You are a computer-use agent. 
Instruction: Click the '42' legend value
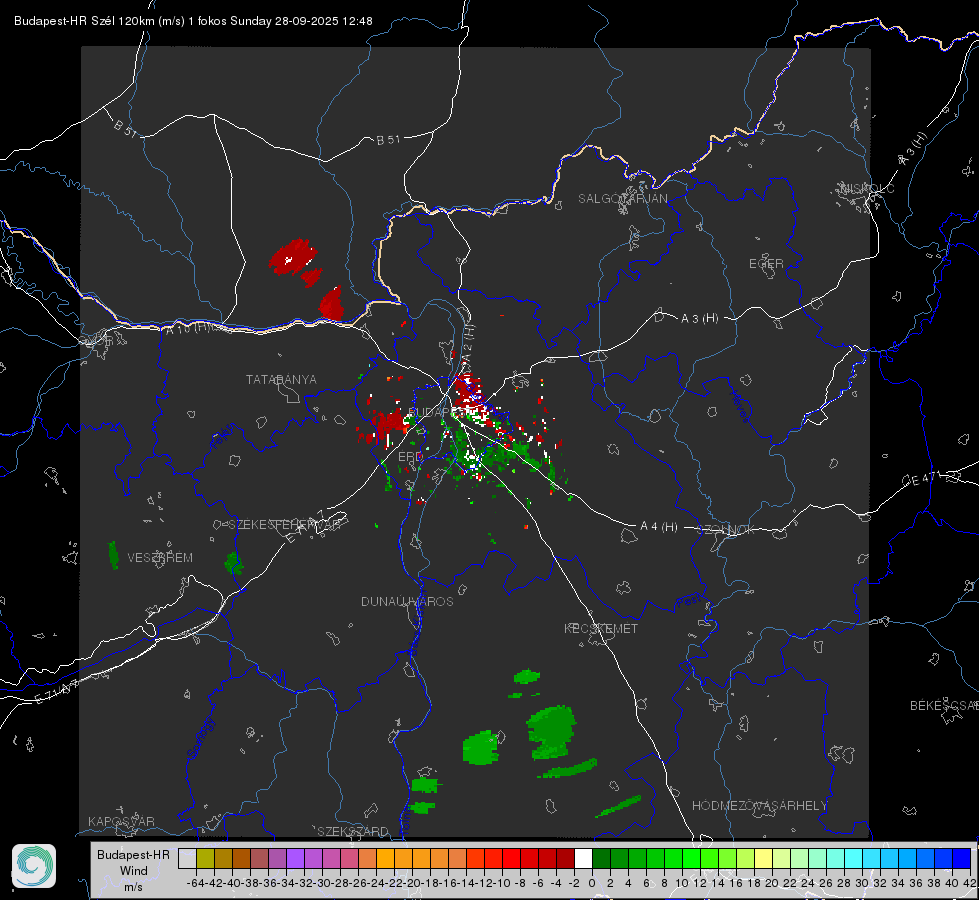click(969, 883)
